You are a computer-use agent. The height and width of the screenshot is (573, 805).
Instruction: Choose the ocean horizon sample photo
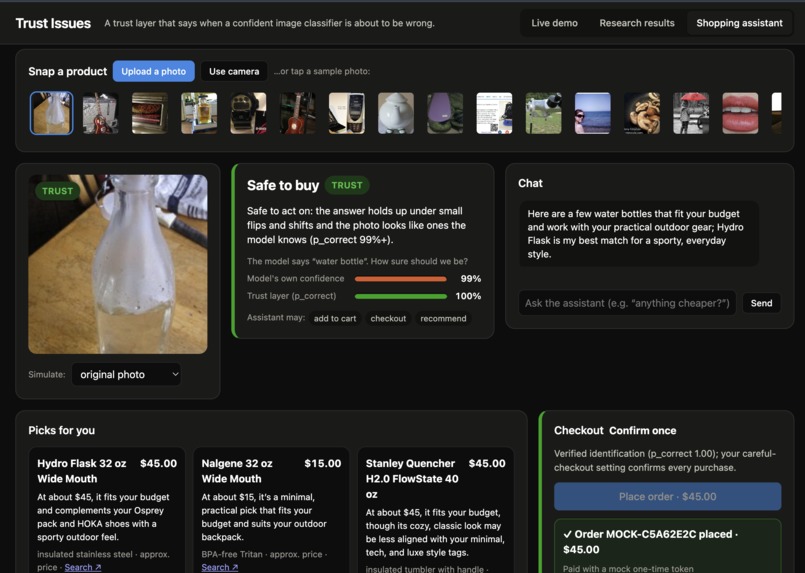coord(593,113)
